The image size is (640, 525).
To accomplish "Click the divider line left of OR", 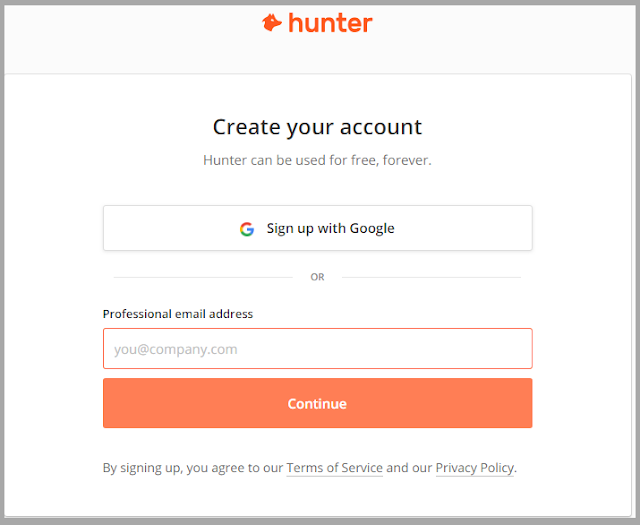I will pyautogui.click(x=203, y=277).
